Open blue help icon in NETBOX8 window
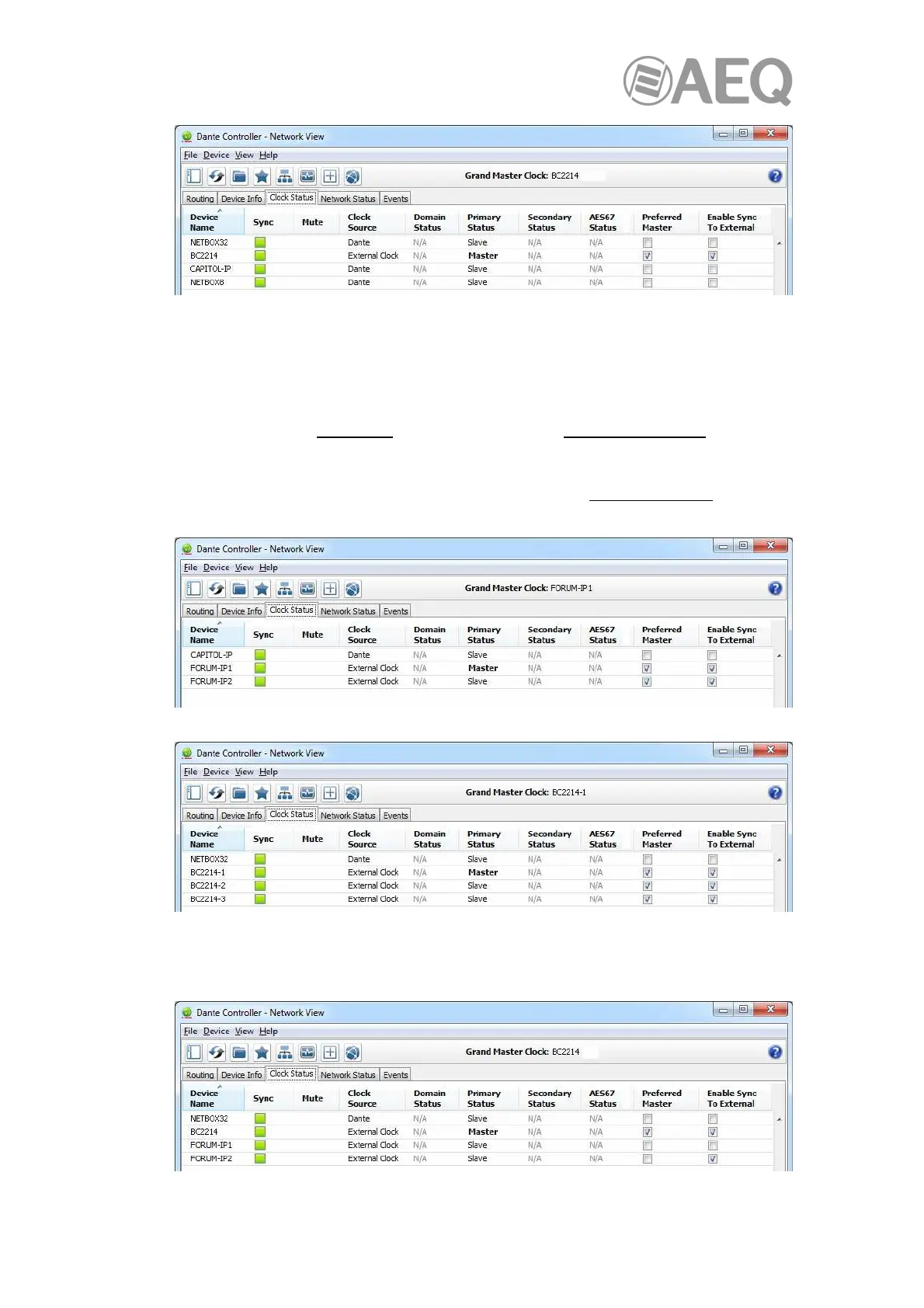The width and height of the screenshot is (924, 1308). [775, 176]
